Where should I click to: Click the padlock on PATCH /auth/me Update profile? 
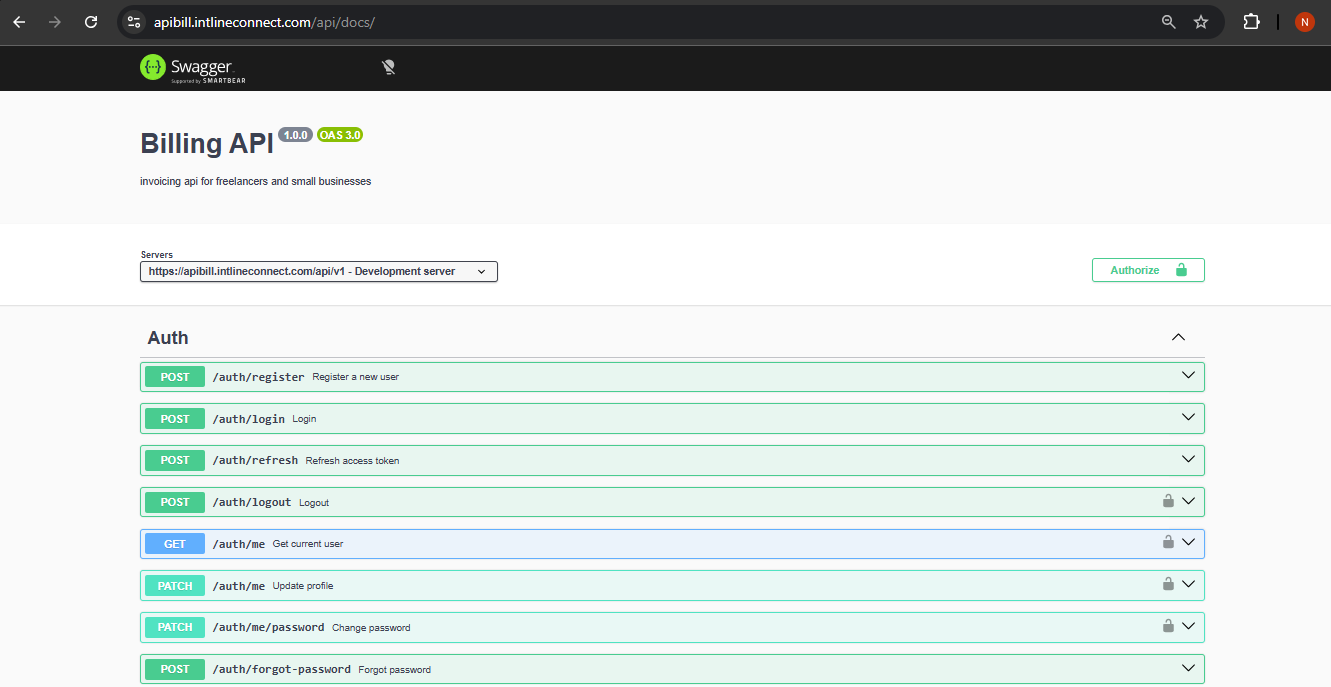click(x=1167, y=584)
